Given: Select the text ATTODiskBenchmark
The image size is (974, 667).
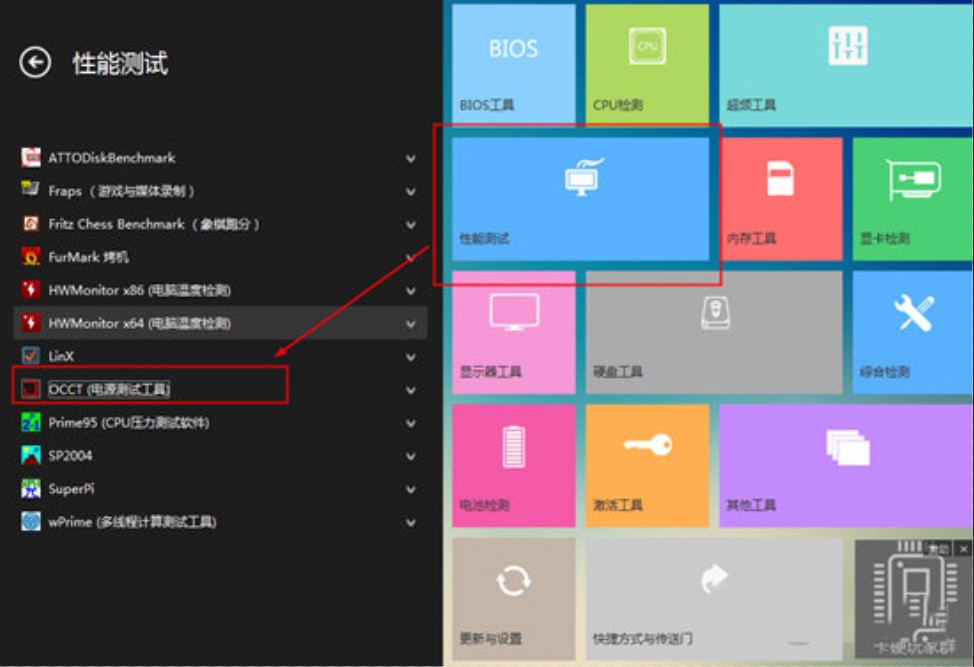Looking at the screenshot, I should [x=112, y=158].
